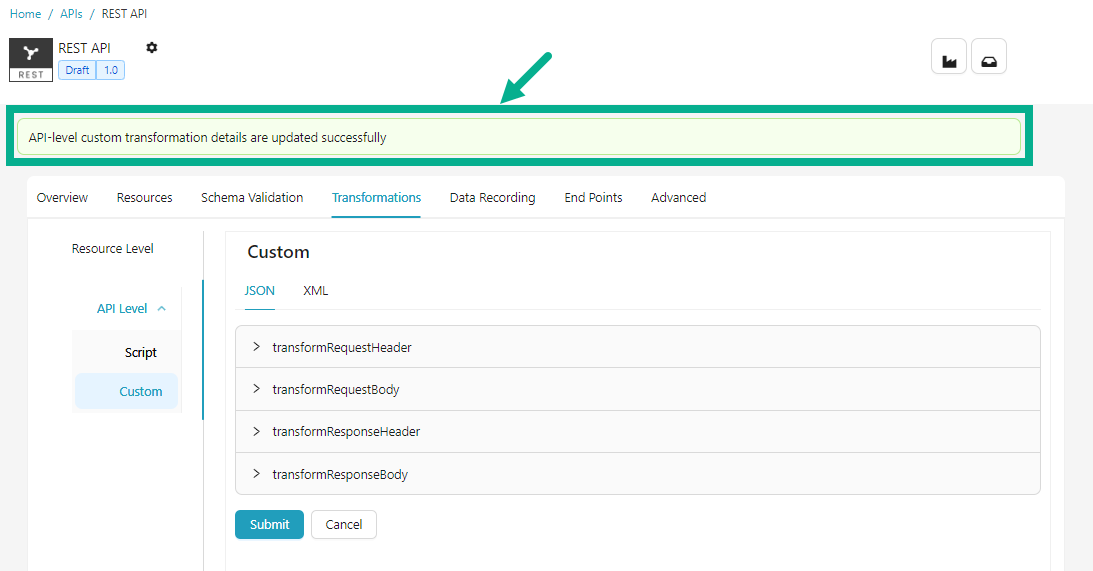Open the Schema Validation tab
This screenshot has width=1093, height=571.
point(252,198)
